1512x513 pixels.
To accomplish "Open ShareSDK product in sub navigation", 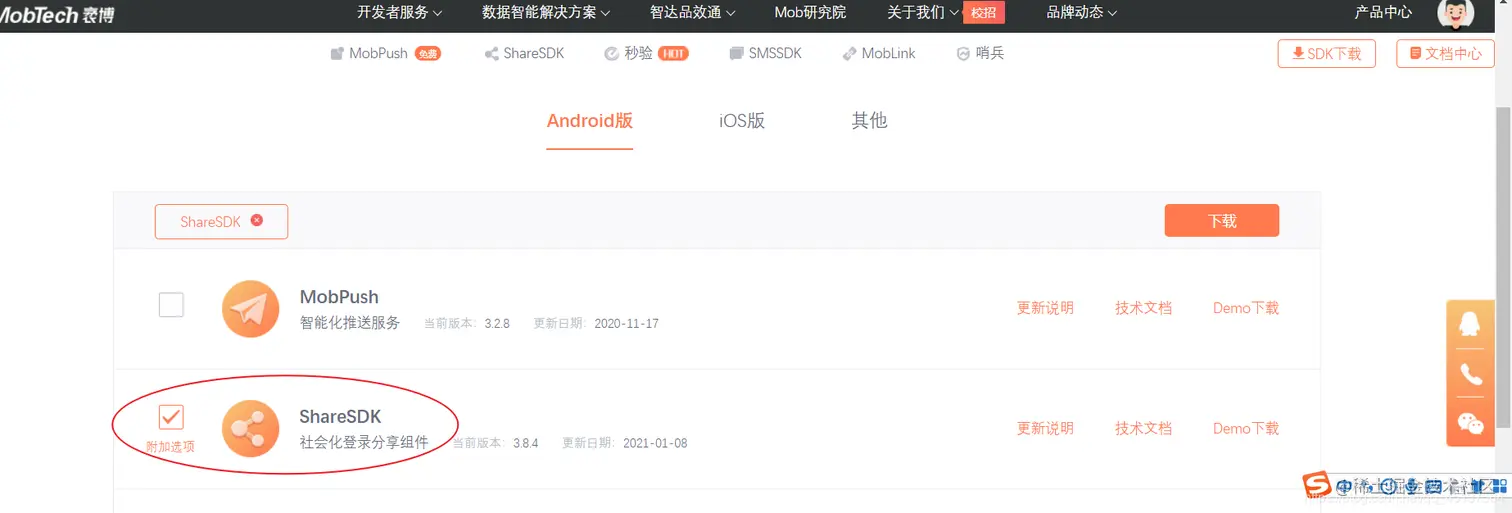I will click(524, 53).
